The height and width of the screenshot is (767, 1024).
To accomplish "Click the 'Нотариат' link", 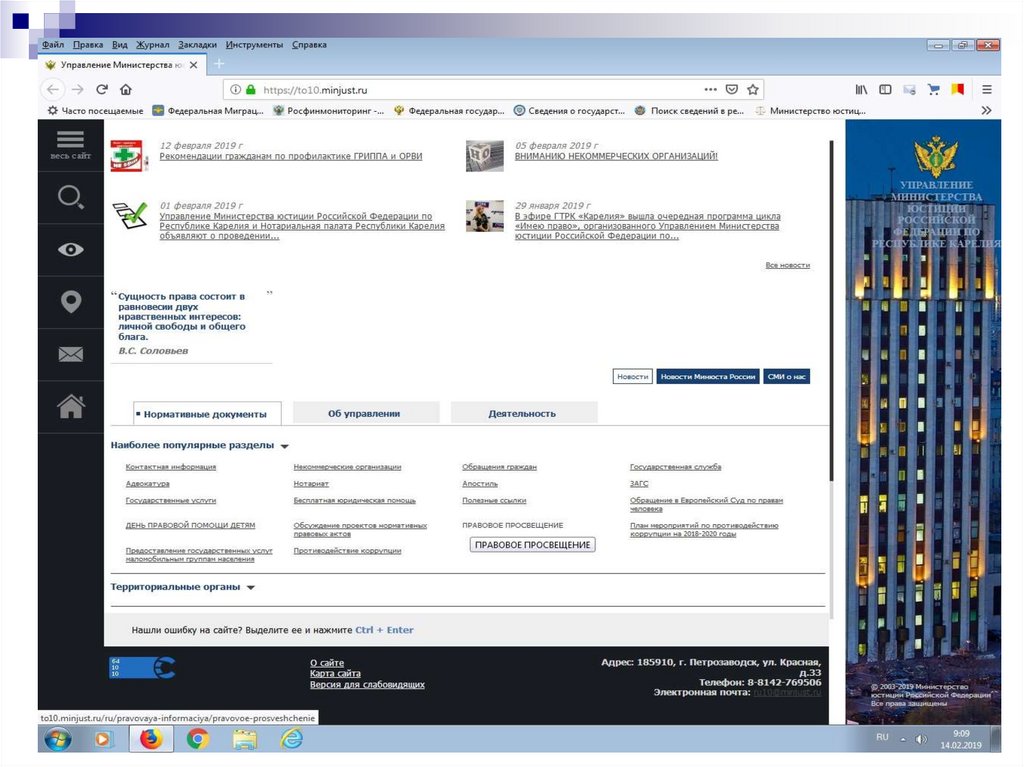I will 311,484.
